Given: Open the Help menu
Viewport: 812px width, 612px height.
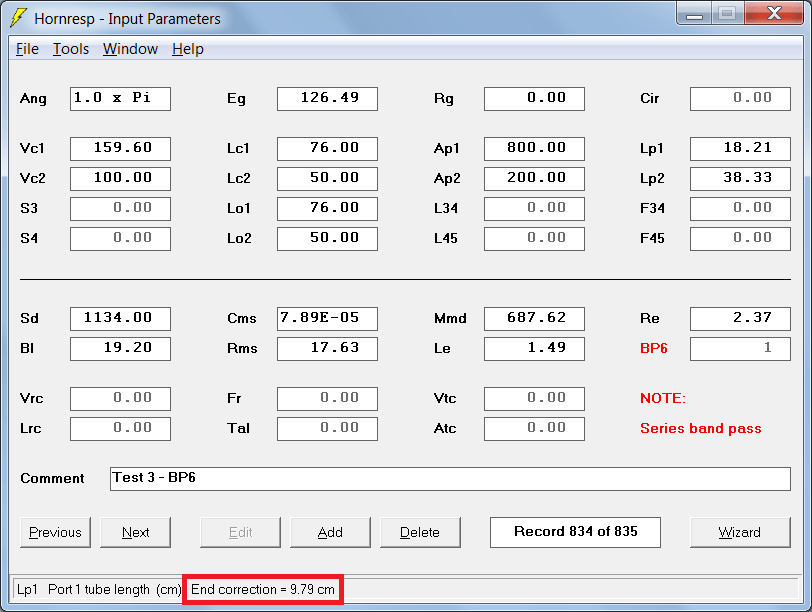Looking at the screenshot, I should [x=188, y=49].
